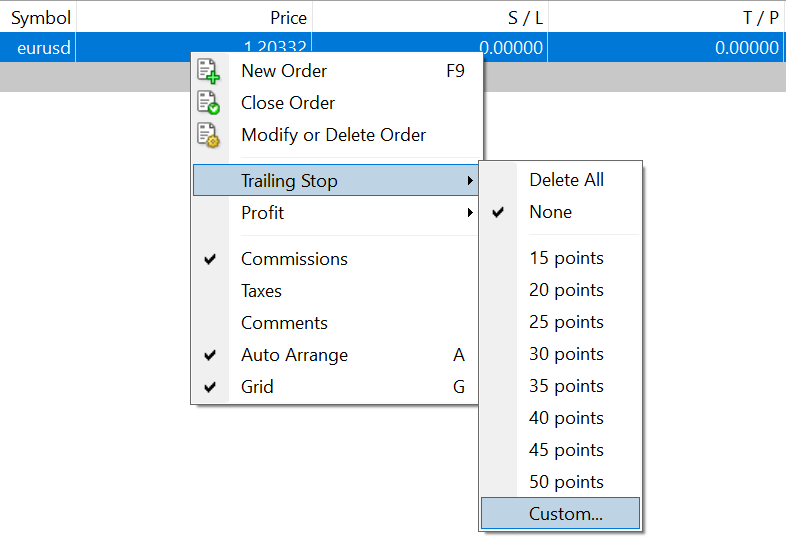
Task: Set trailing stop to 30 points
Action: coord(560,354)
